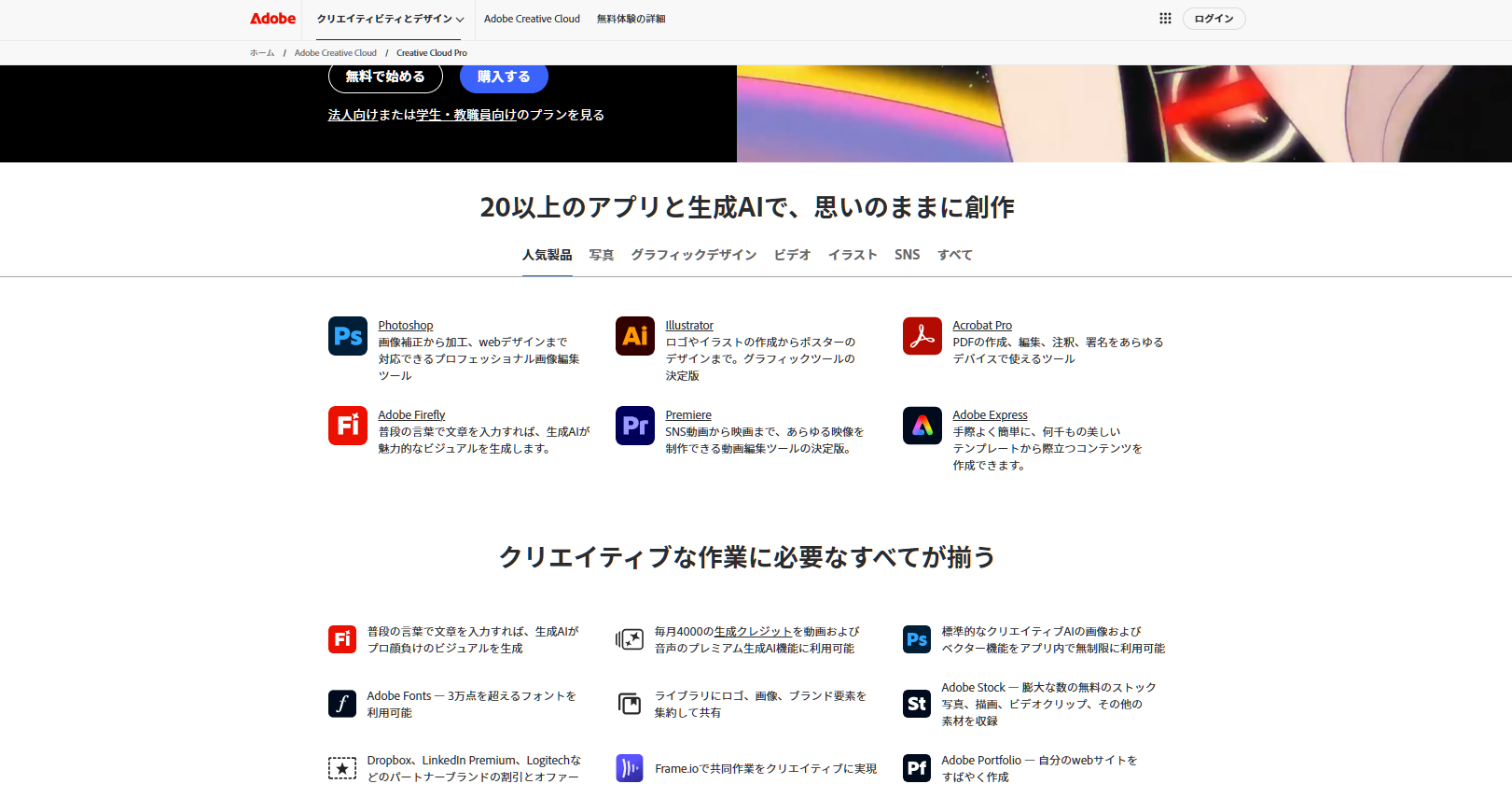Image resolution: width=1512 pixels, height=798 pixels.
Task: Click the Photoshop Ps icon
Action: [x=348, y=336]
